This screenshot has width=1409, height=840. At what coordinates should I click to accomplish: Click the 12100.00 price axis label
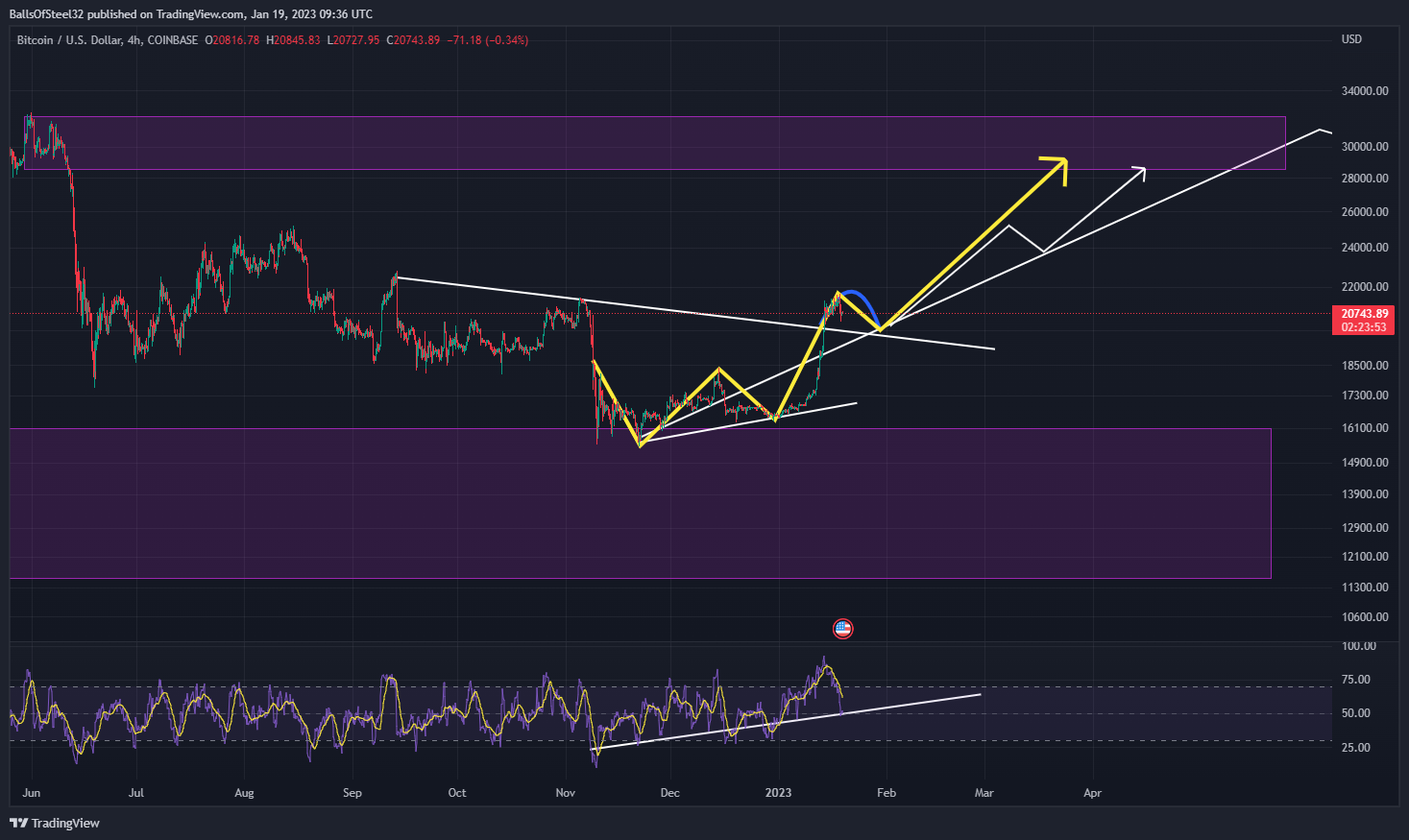click(x=1365, y=557)
